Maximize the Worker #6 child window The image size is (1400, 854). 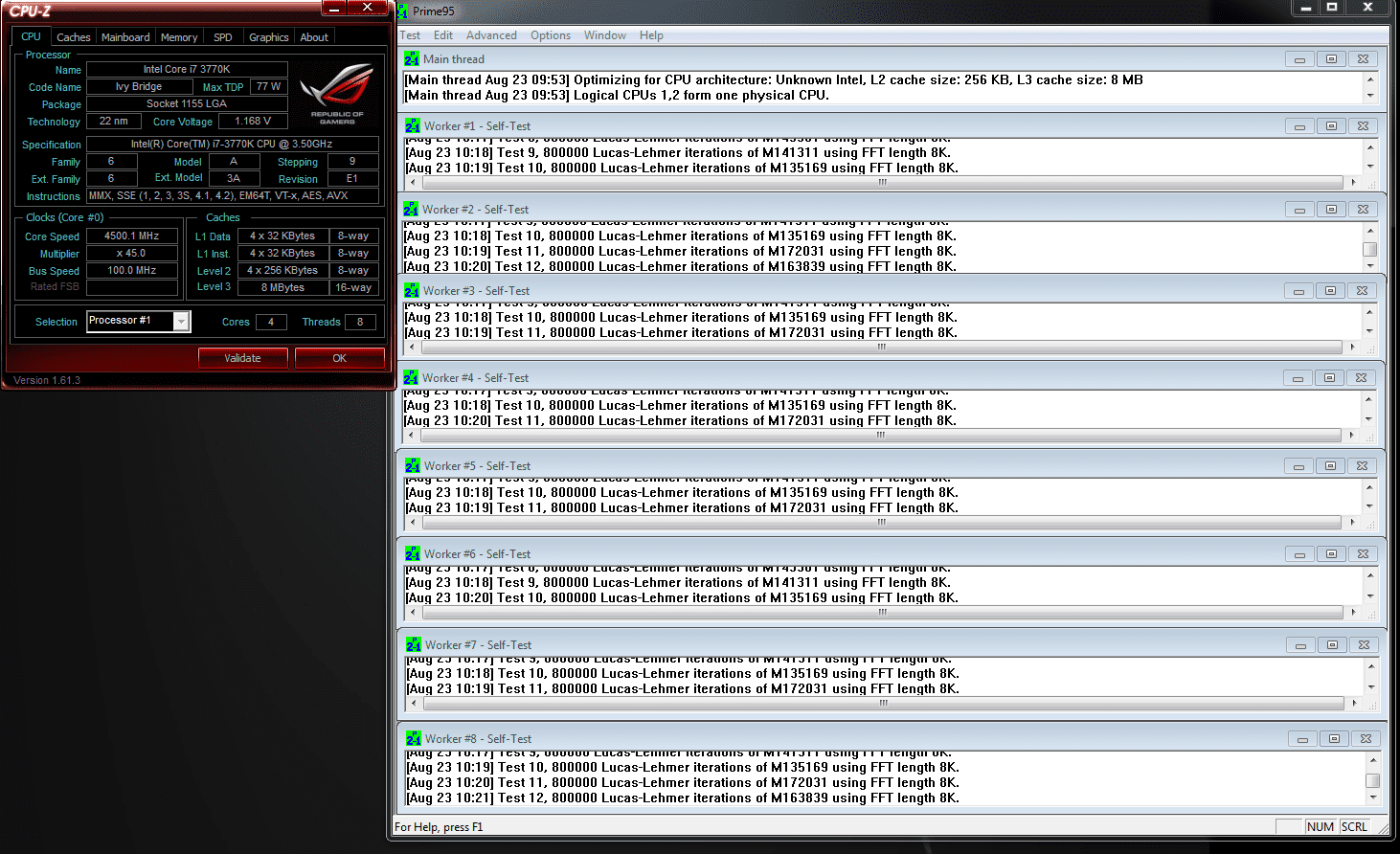1331,554
